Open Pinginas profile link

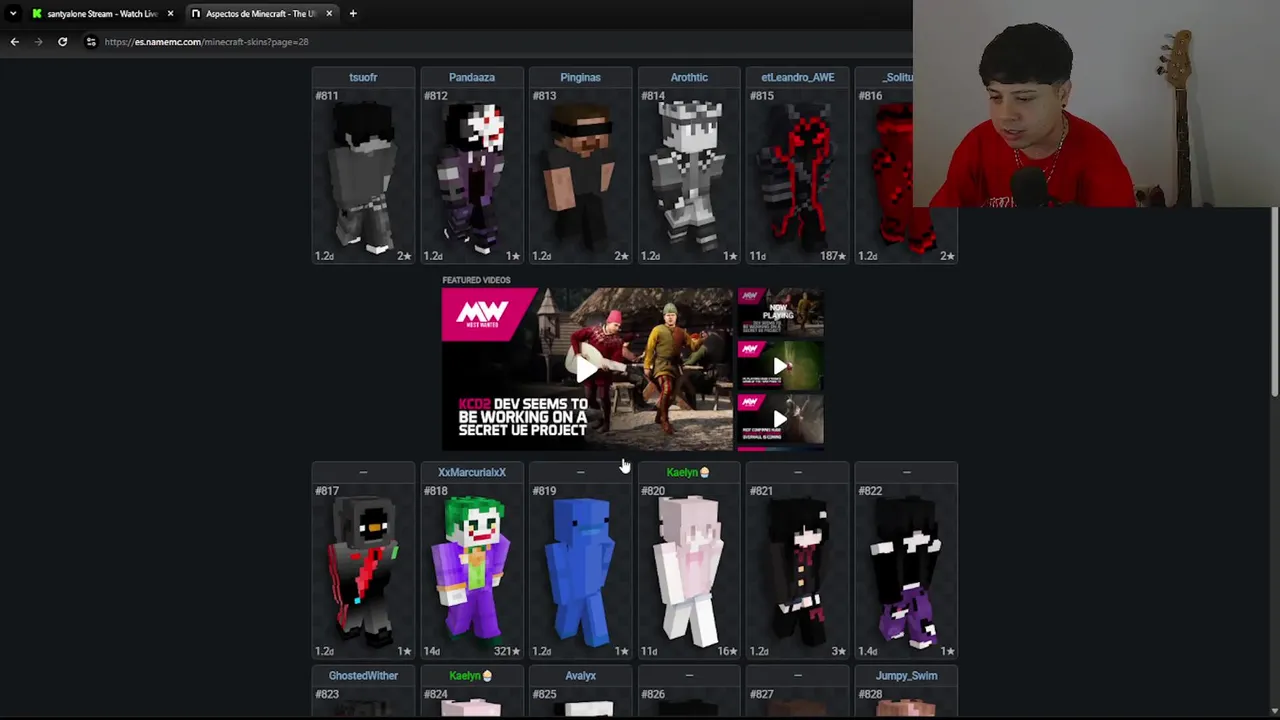coord(580,77)
